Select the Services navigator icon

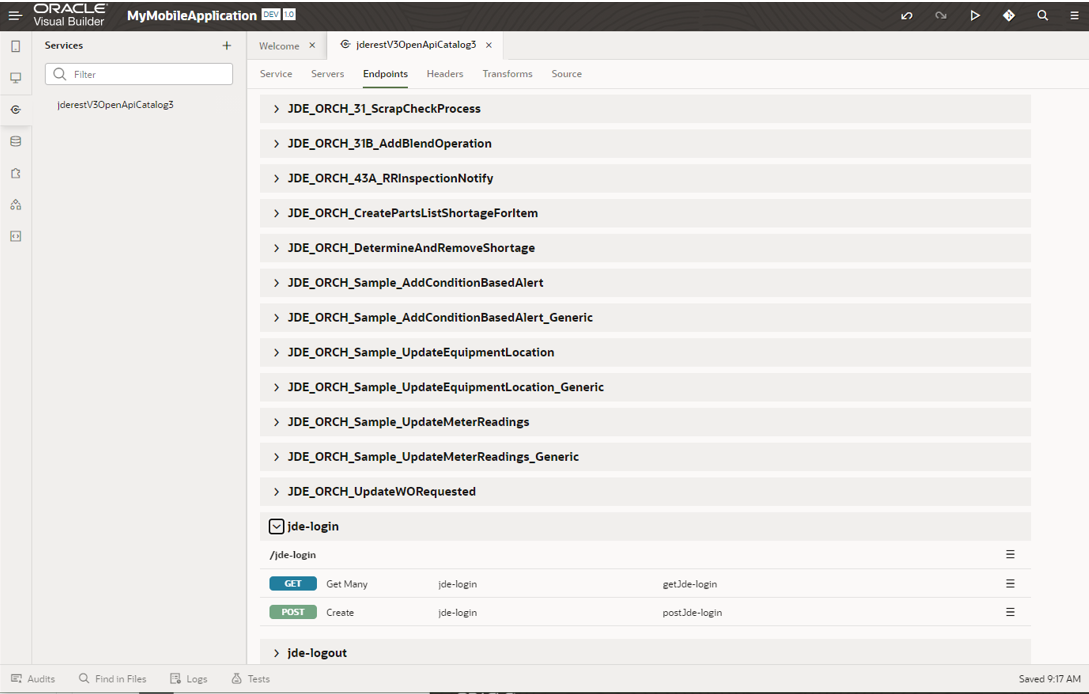tap(14, 109)
